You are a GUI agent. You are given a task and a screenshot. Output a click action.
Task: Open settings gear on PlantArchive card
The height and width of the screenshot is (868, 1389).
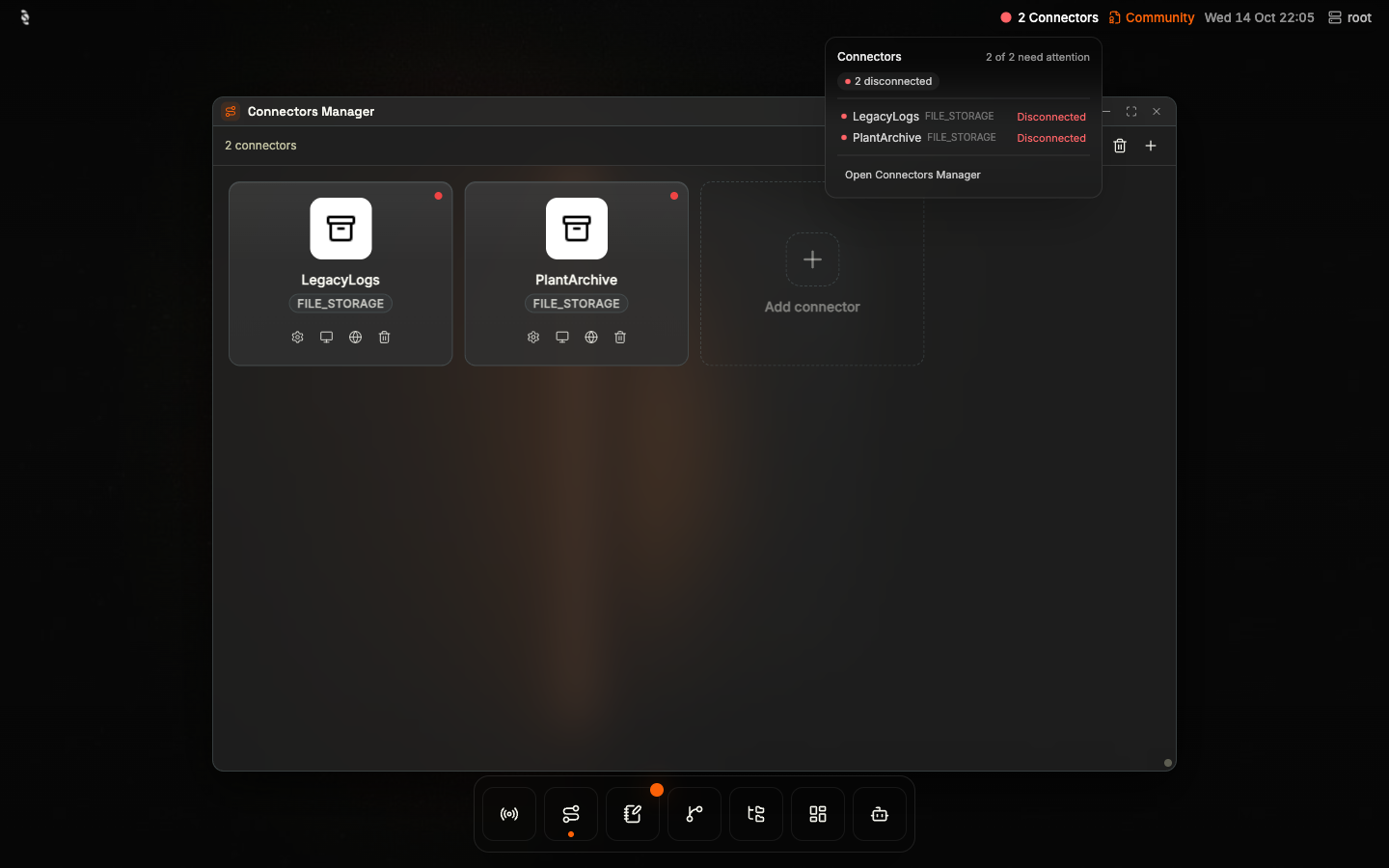(x=533, y=338)
